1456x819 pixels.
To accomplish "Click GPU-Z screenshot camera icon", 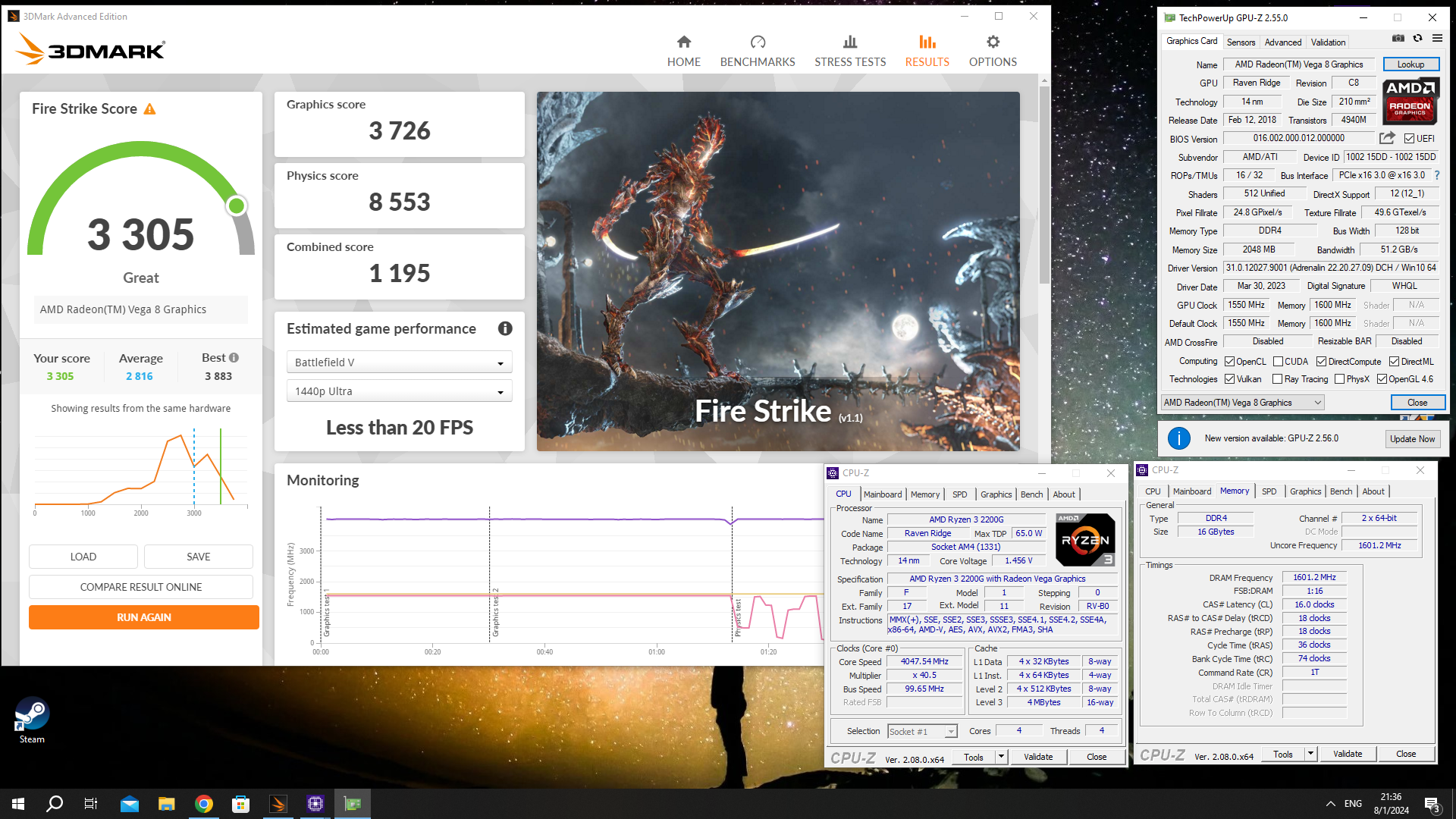I will 1398,38.
